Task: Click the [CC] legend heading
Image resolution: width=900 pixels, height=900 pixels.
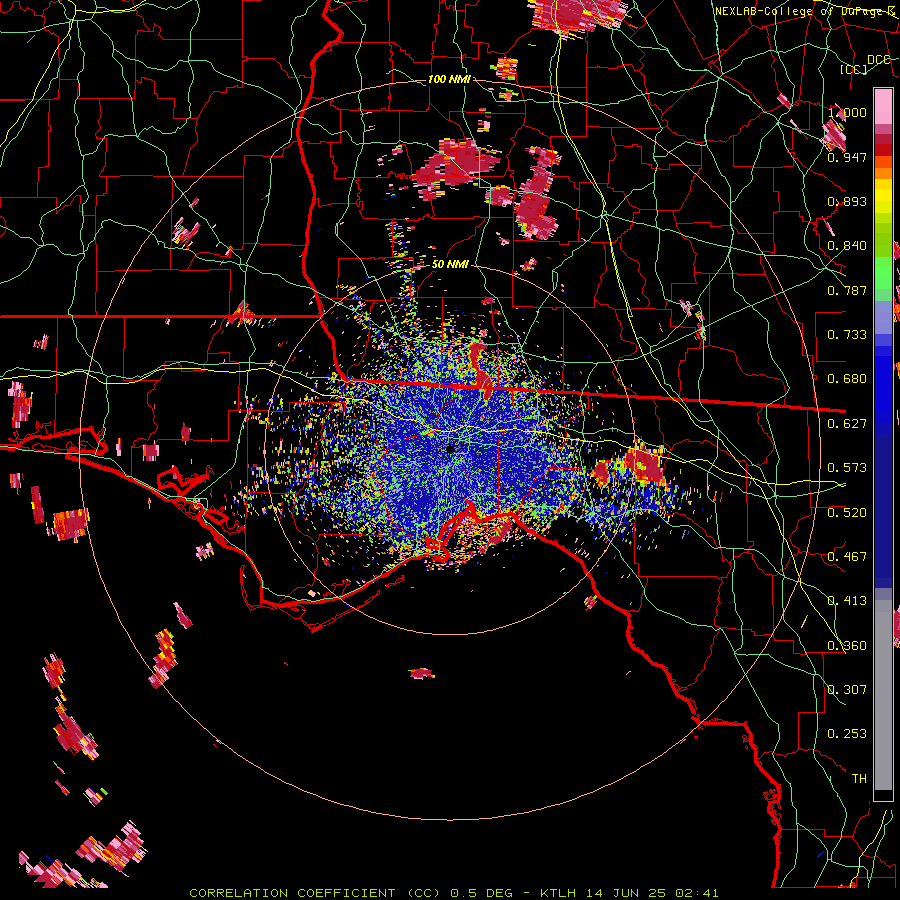Action: click(854, 69)
